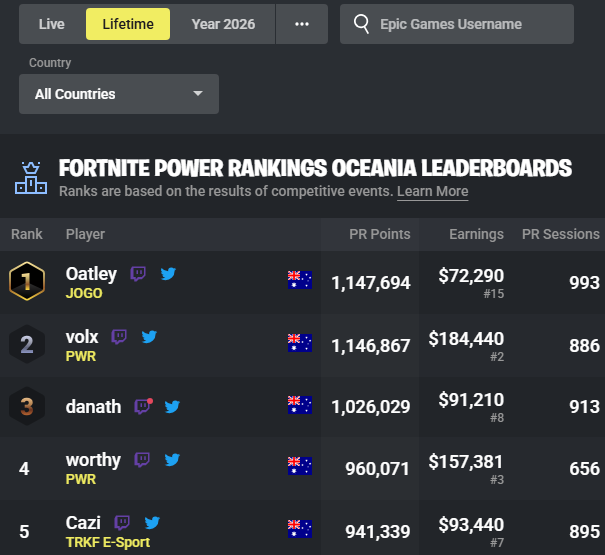The width and height of the screenshot is (605, 555).
Task: Click the silver rank 2 badge
Action: click(x=27, y=344)
